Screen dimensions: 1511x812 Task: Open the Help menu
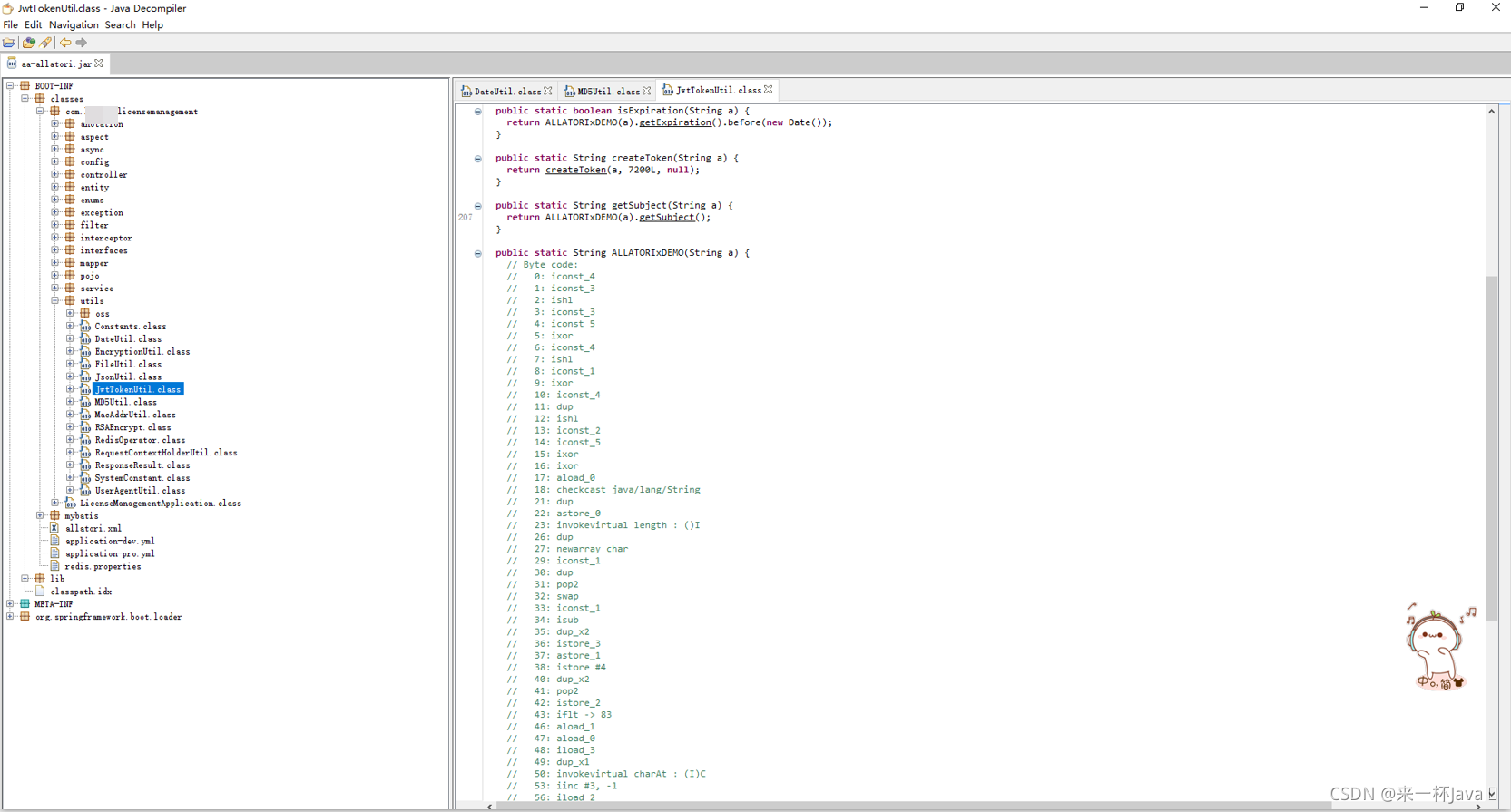[x=152, y=24]
